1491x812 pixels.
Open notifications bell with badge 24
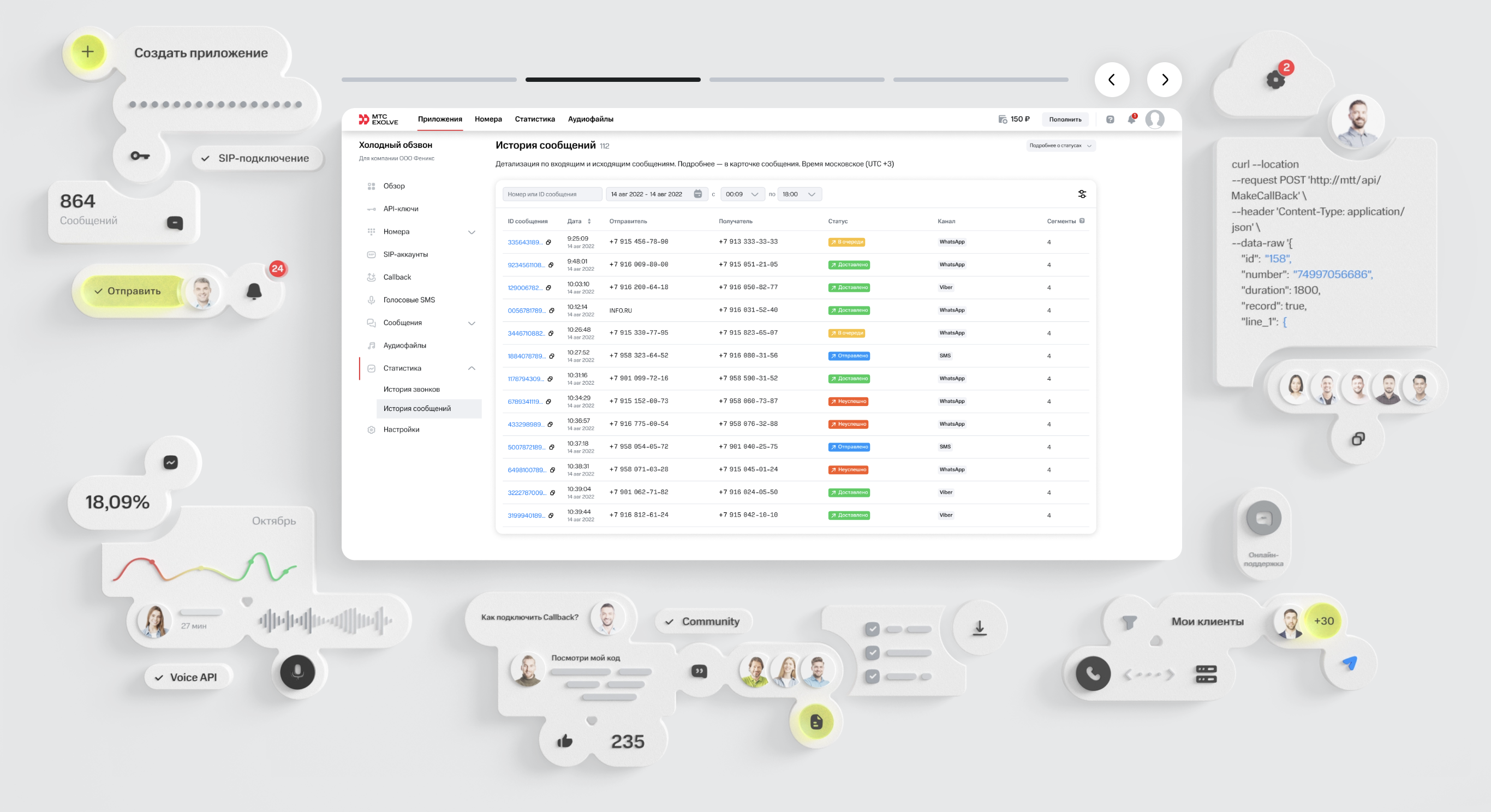click(254, 291)
